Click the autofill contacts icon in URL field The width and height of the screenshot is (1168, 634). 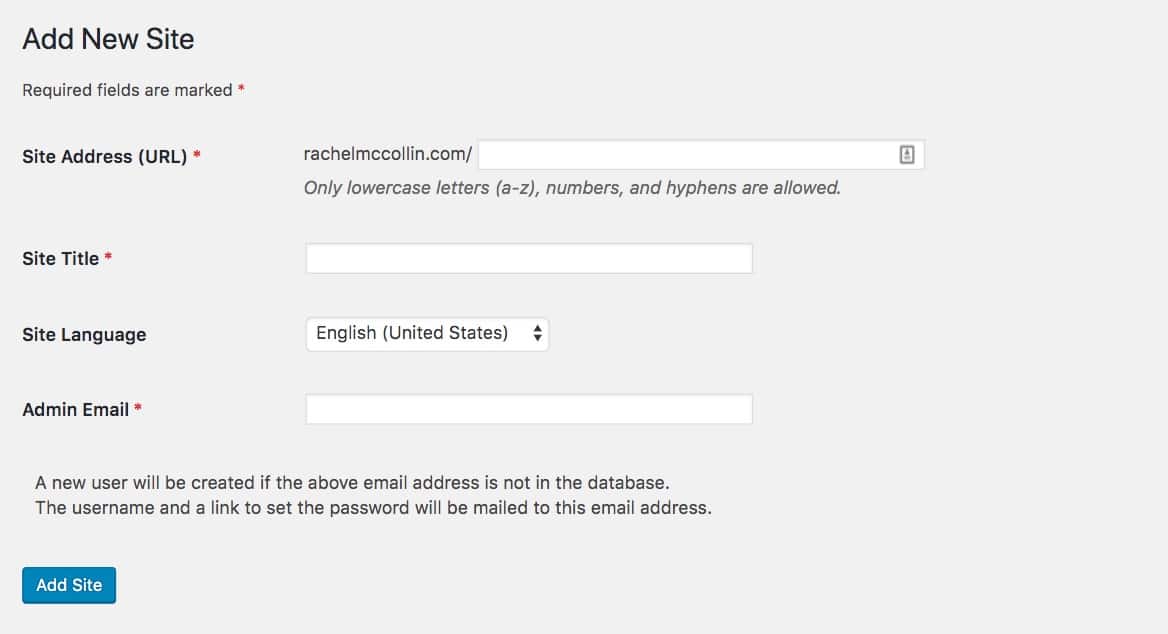click(907, 155)
